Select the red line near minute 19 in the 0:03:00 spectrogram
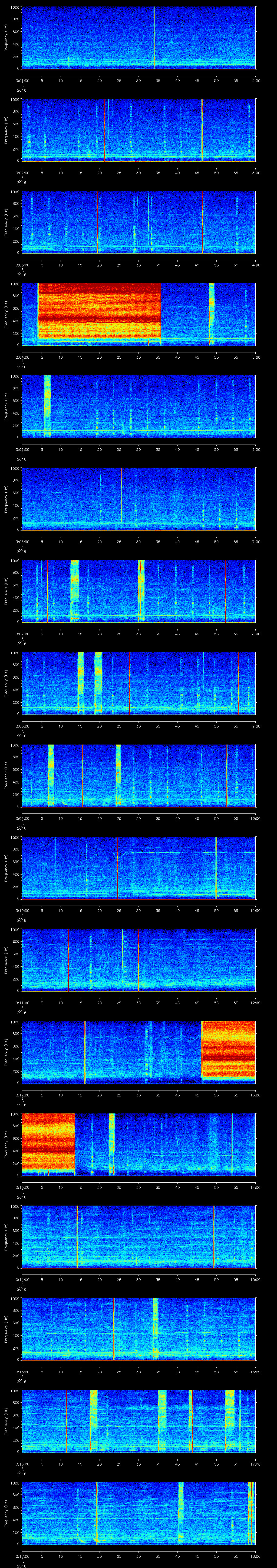 tap(97, 222)
